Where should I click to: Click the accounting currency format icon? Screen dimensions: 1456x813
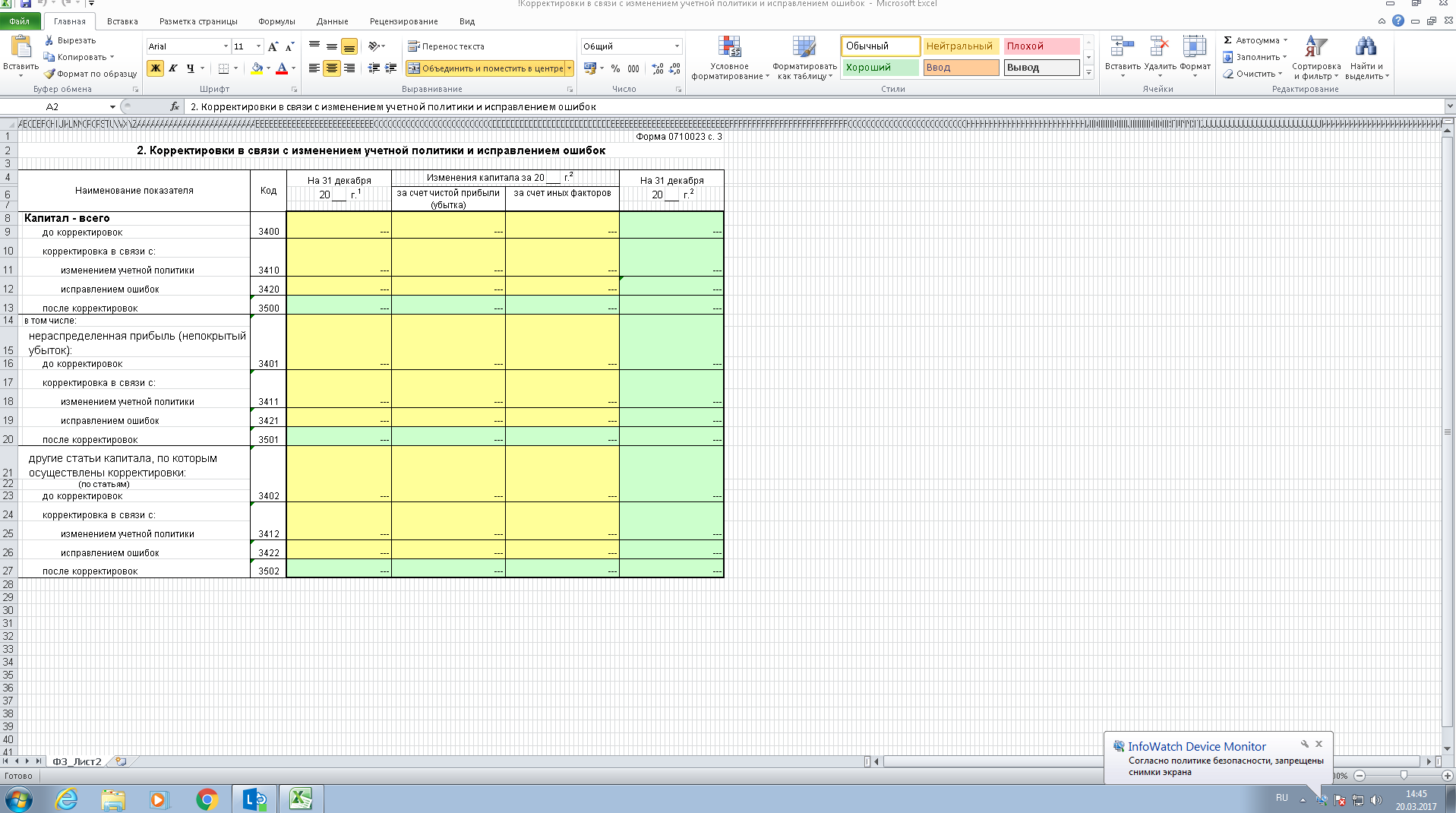coord(590,68)
